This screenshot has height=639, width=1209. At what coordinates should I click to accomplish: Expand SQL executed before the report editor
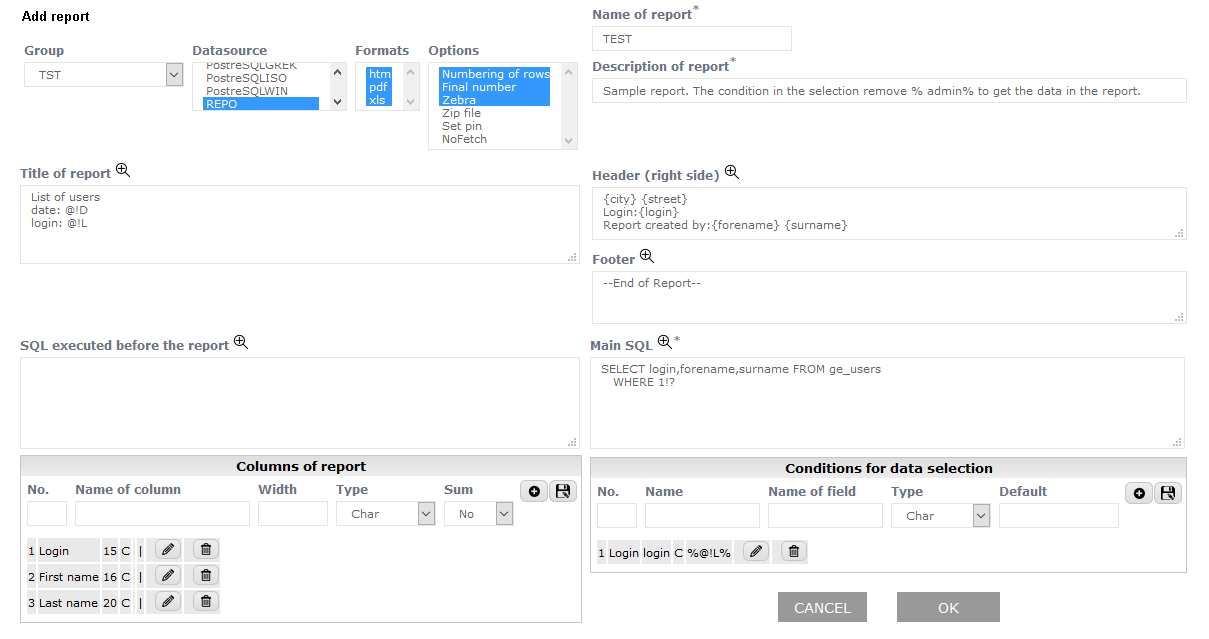[240, 343]
